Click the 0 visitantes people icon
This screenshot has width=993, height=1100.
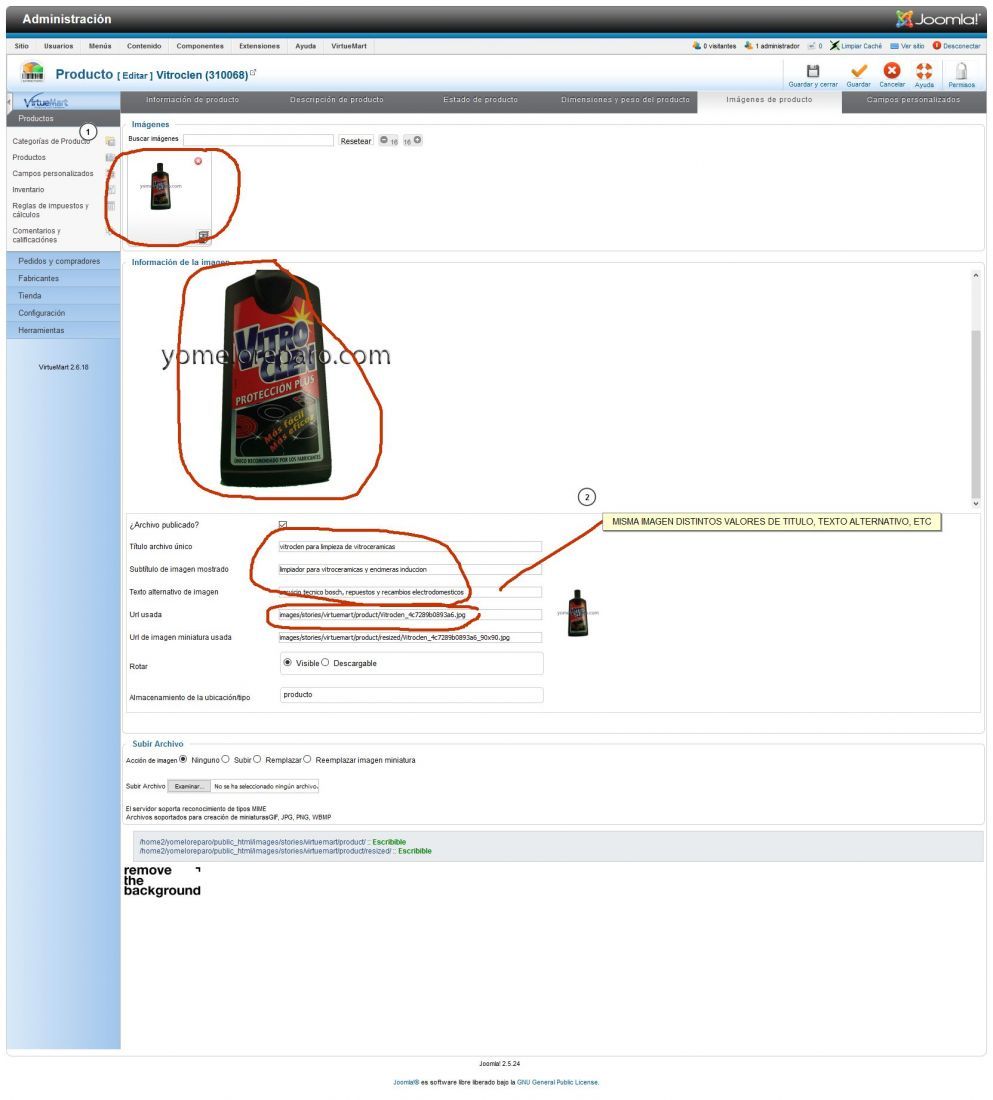pyautogui.click(x=696, y=46)
